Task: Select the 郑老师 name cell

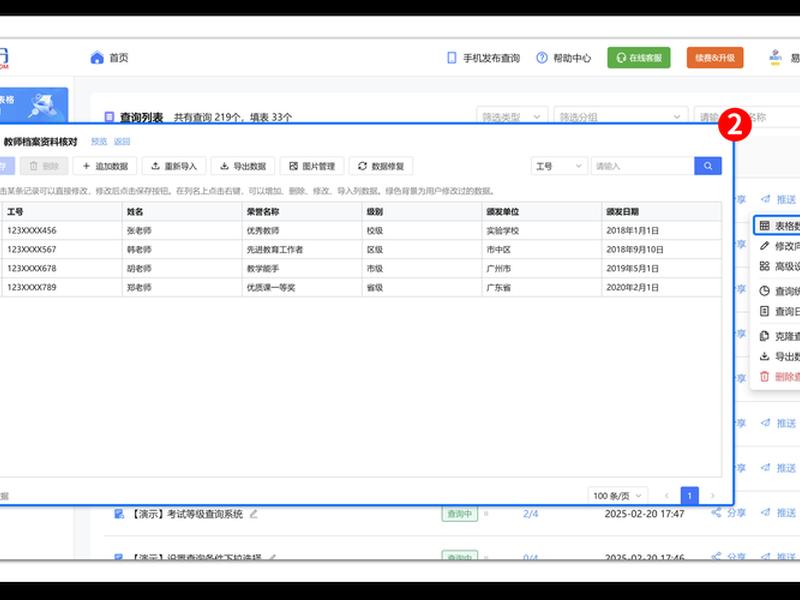Action: pos(182,287)
